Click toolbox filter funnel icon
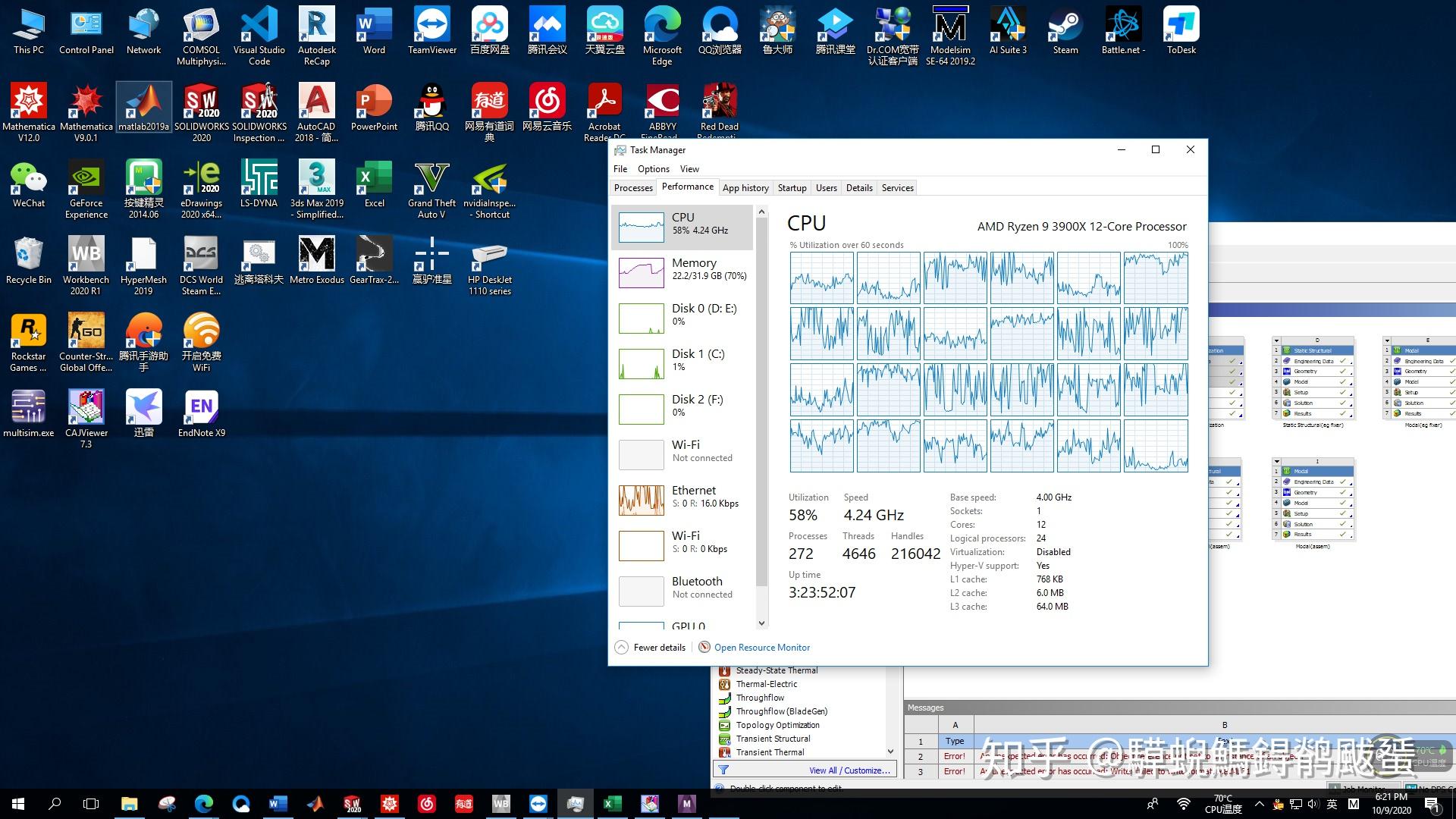 (x=723, y=770)
